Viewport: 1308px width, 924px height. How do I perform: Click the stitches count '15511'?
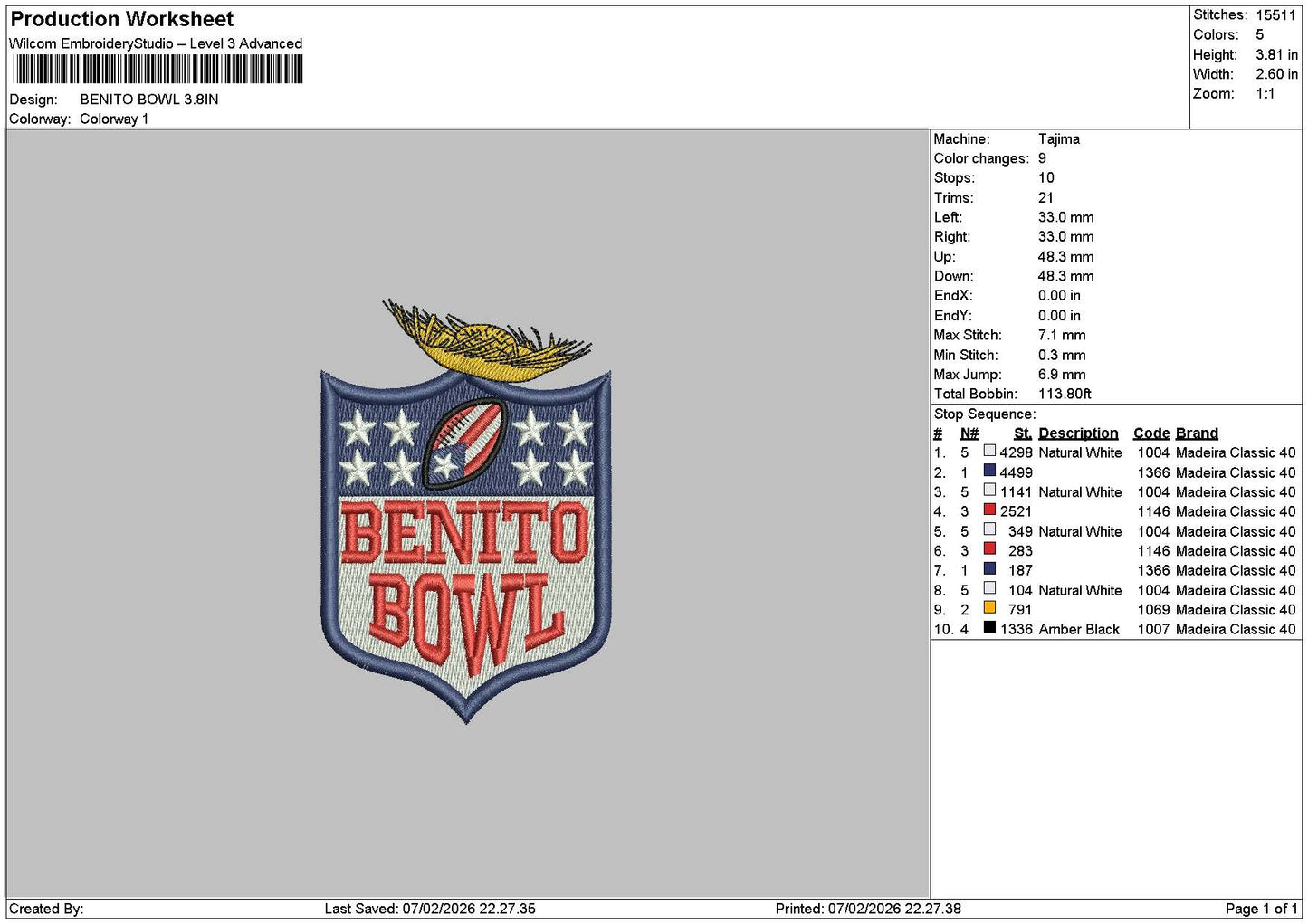tap(1275, 15)
